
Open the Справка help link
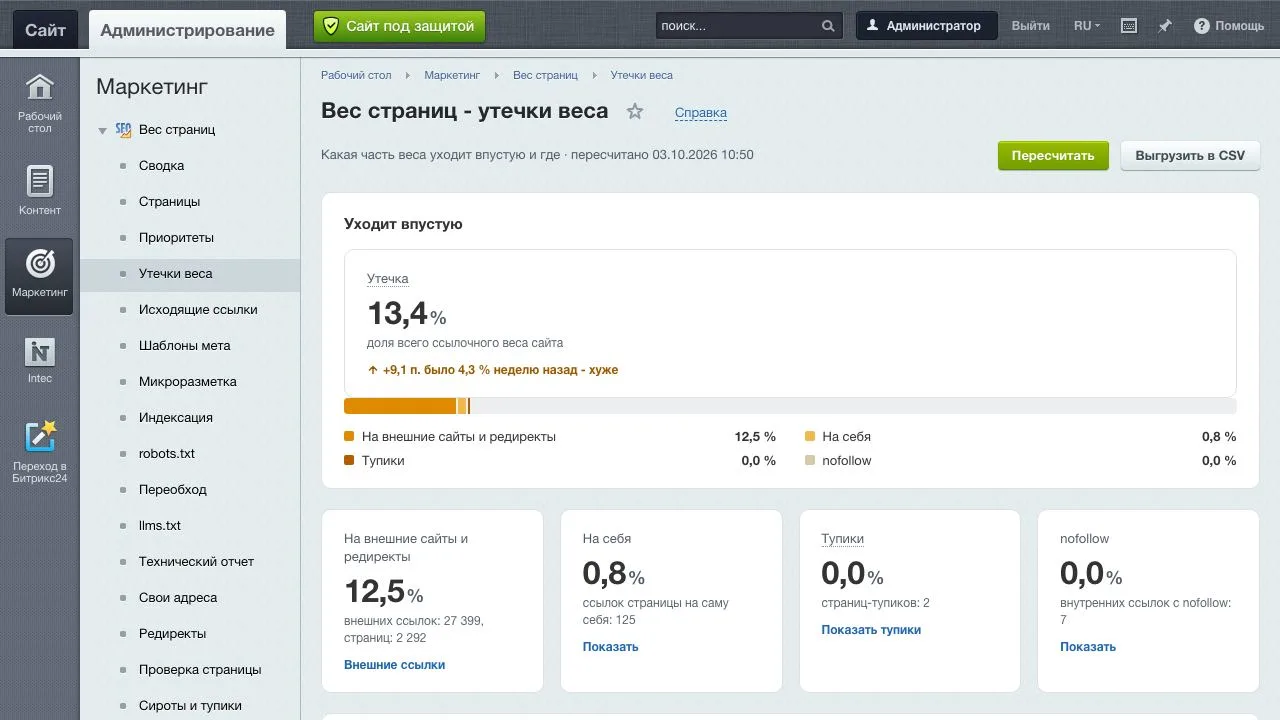[x=701, y=113]
